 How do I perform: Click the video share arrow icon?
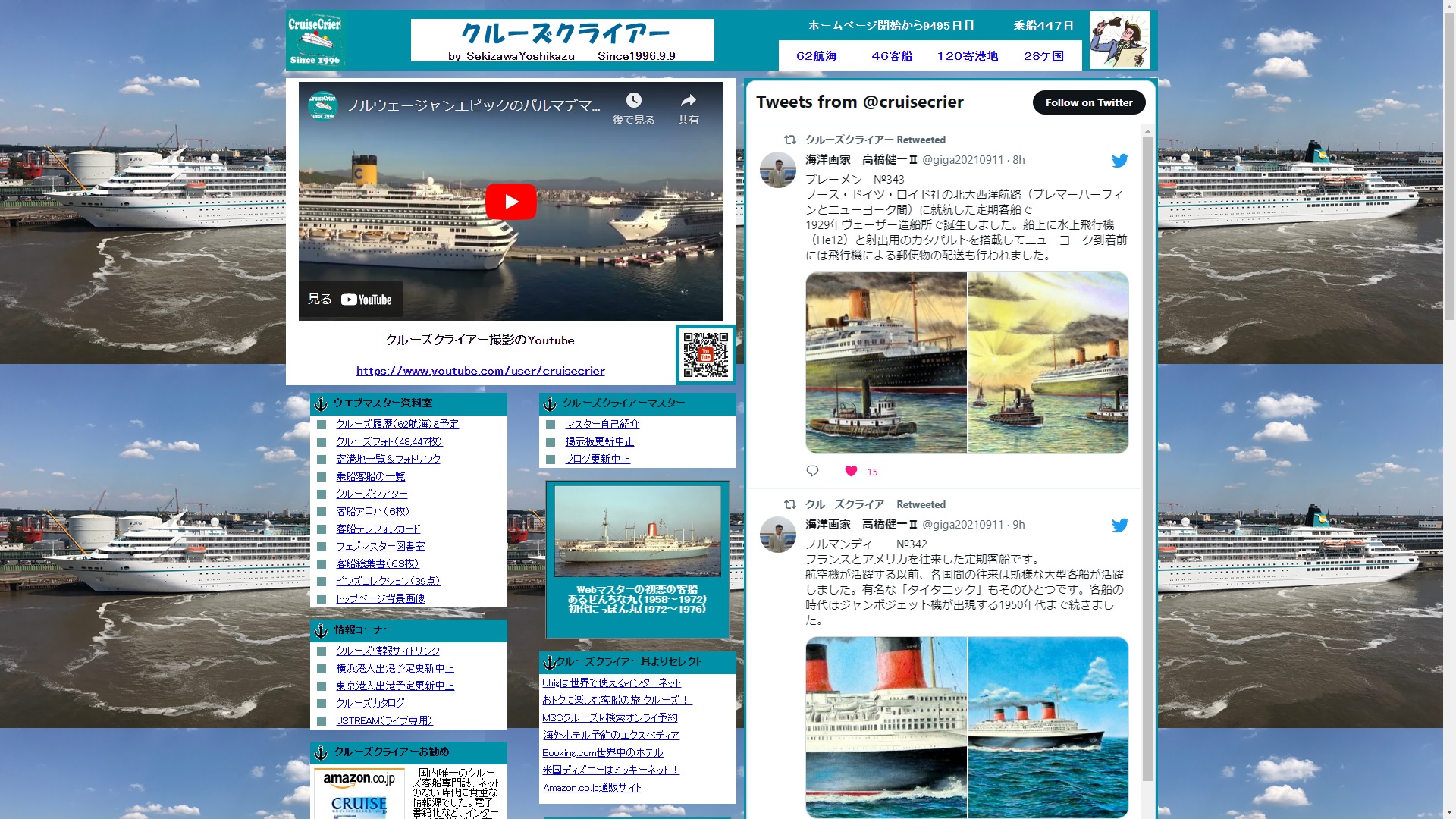(x=688, y=100)
